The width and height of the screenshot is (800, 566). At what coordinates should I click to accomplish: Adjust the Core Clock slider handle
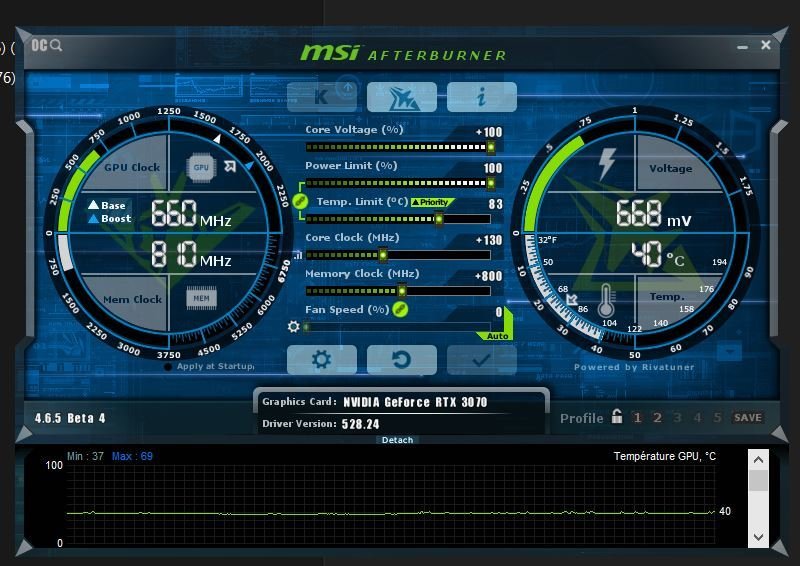[383, 255]
